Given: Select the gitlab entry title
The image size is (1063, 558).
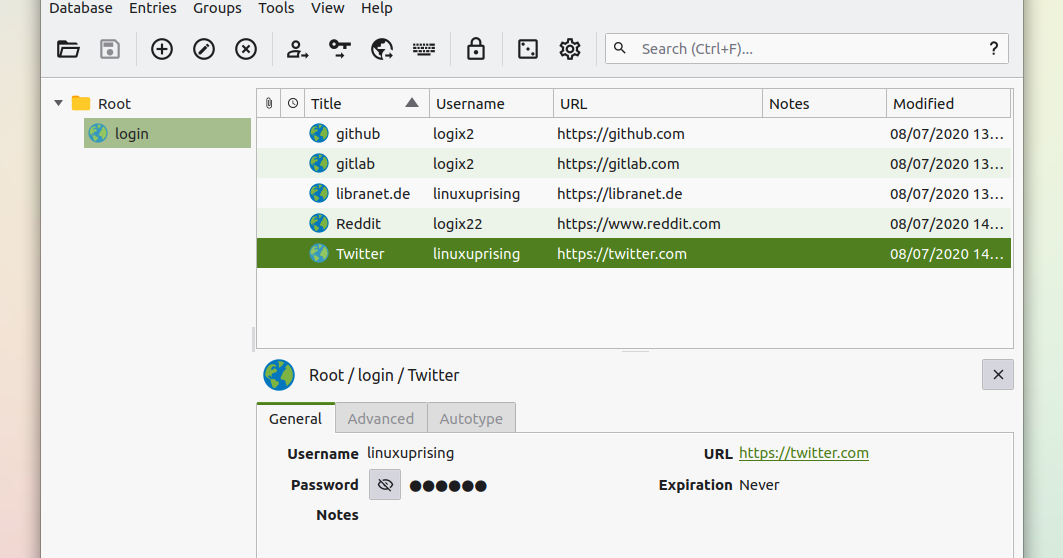Looking at the screenshot, I should point(355,163).
